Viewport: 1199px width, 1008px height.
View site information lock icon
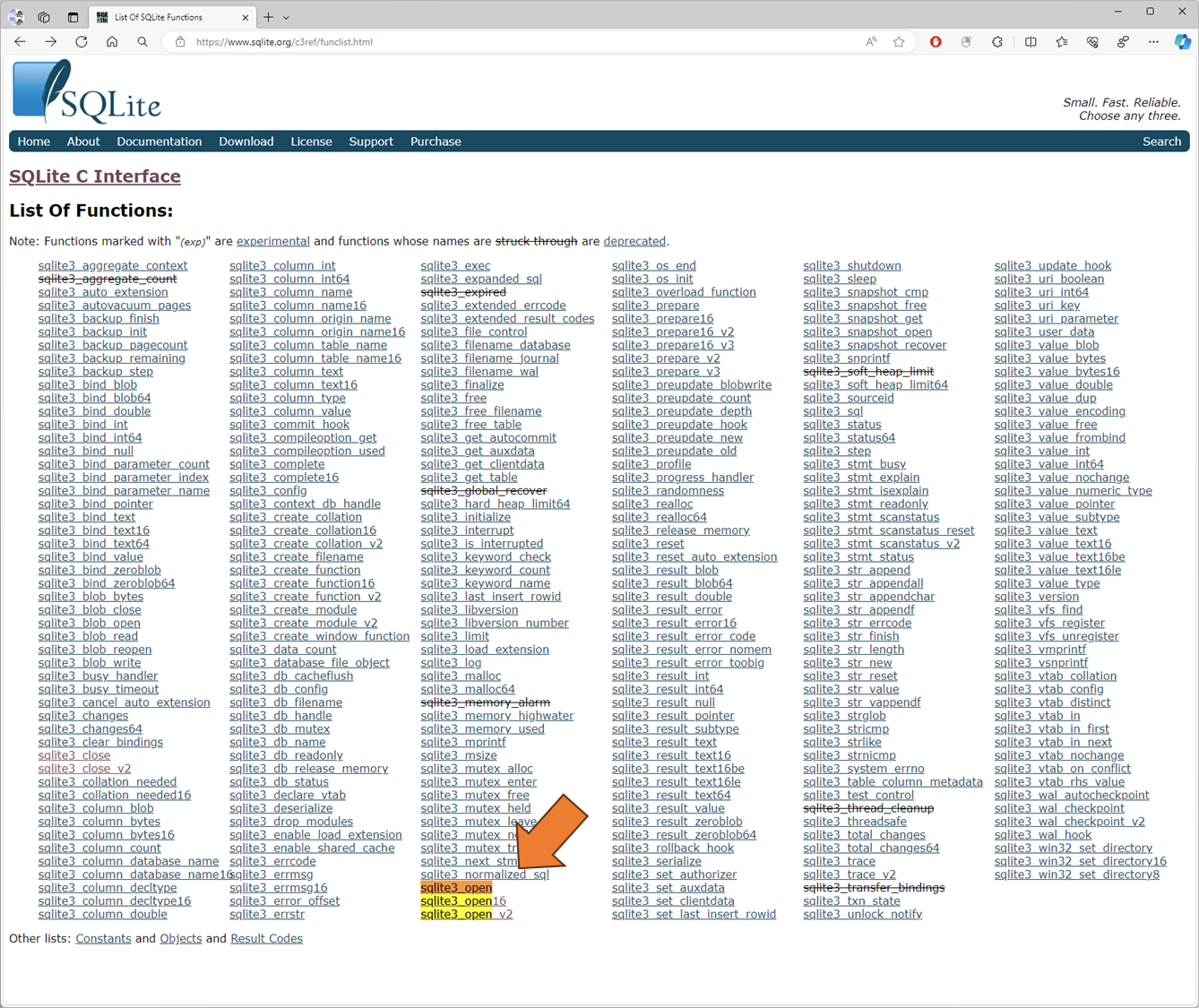click(180, 42)
